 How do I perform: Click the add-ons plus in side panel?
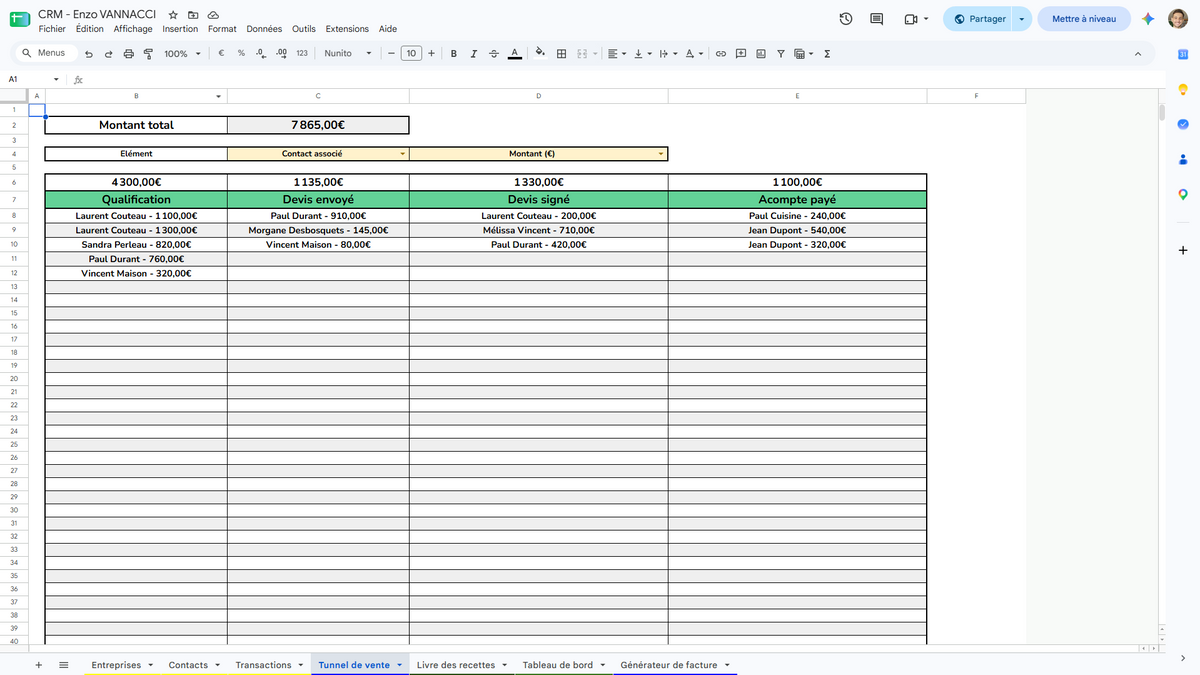click(x=1183, y=250)
